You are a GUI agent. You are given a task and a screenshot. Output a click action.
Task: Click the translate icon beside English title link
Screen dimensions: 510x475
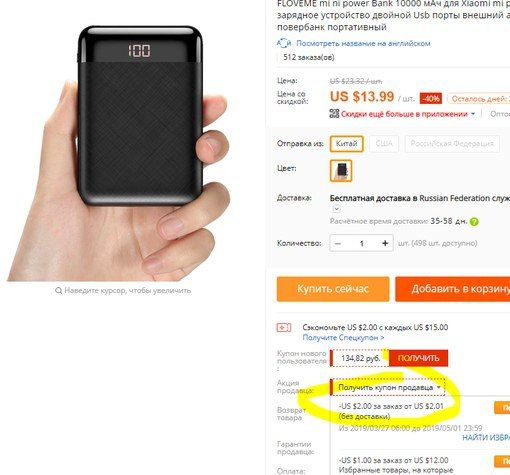pyautogui.click(x=284, y=43)
